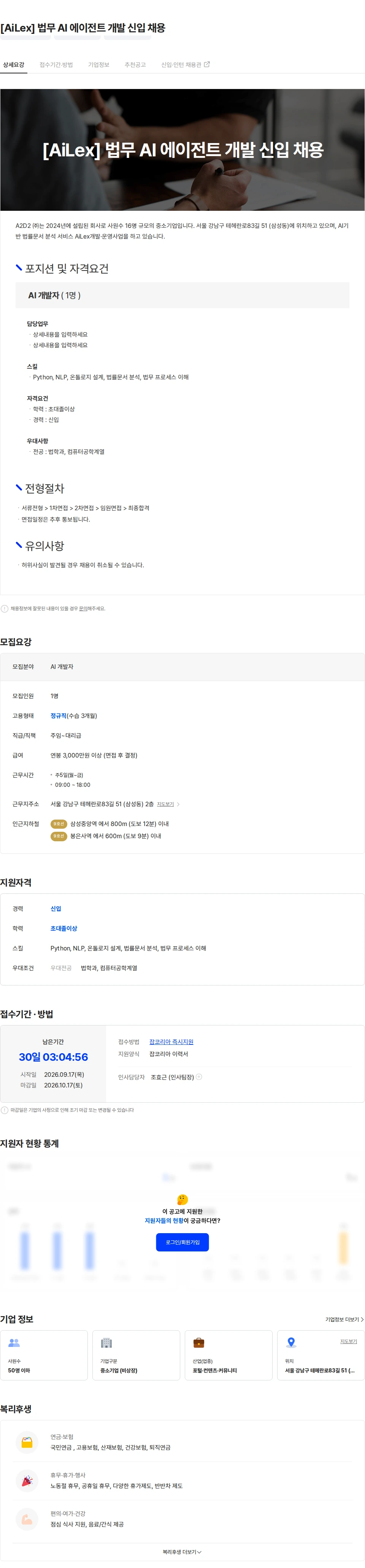
Task: Switch to 접수기간·방법 tab
Action: tap(56, 65)
